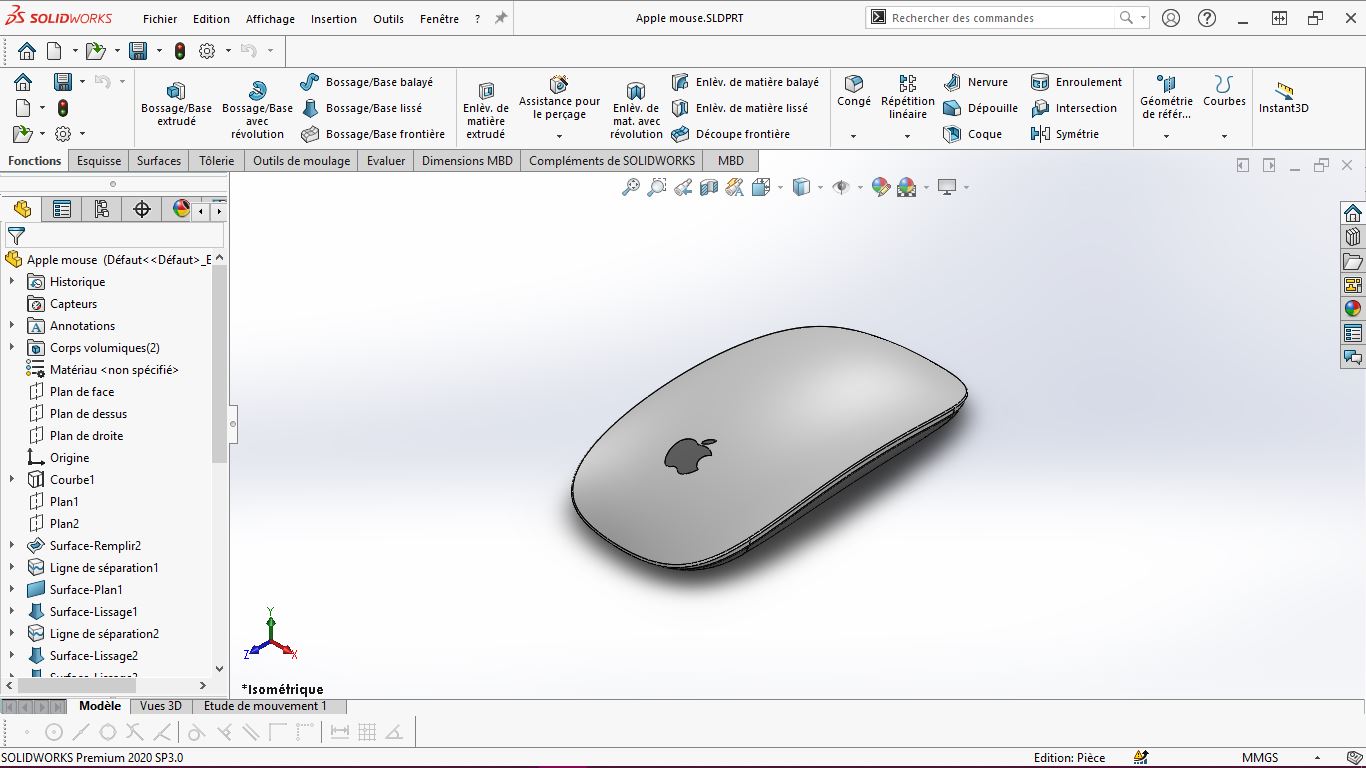This screenshot has width=1366, height=768.
Task: Click the Rechercher des commandes search field
Action: (1003, 18)
